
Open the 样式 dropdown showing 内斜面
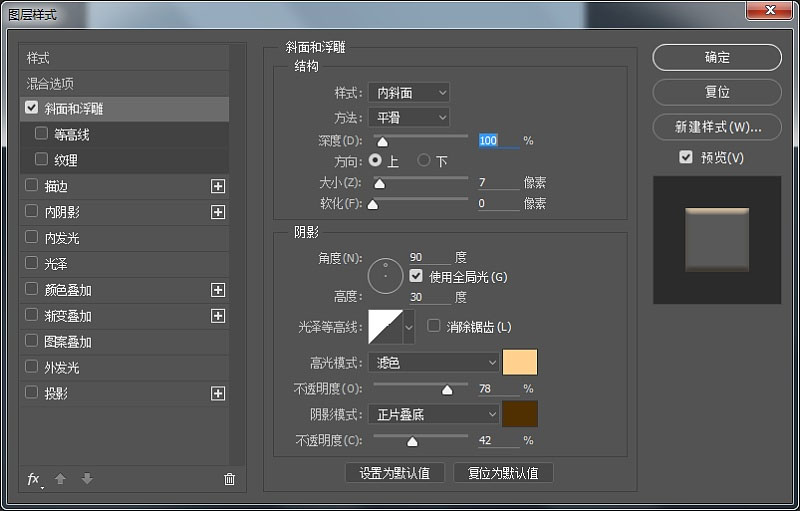pyautogui.click(x=409, y=93)
